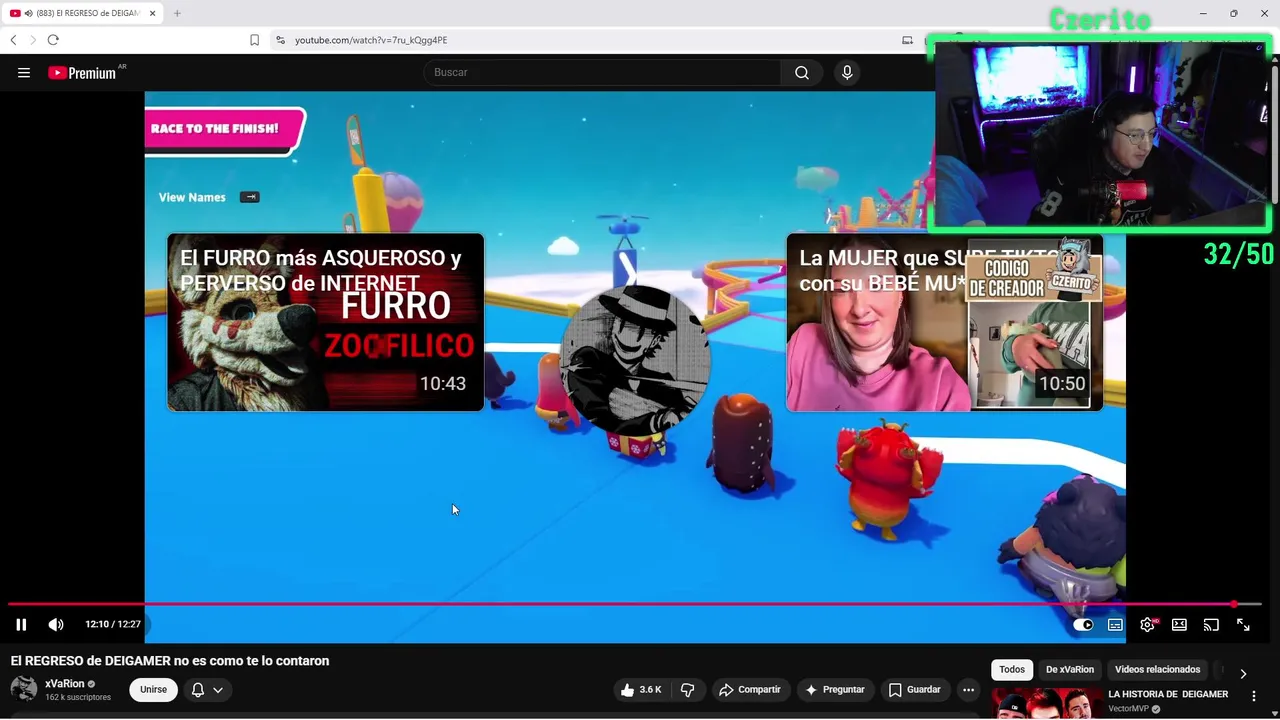Screen dimensions: 1280x720
Task: Like the video with 3.6 K thumbs up
Action: [640, 689]
